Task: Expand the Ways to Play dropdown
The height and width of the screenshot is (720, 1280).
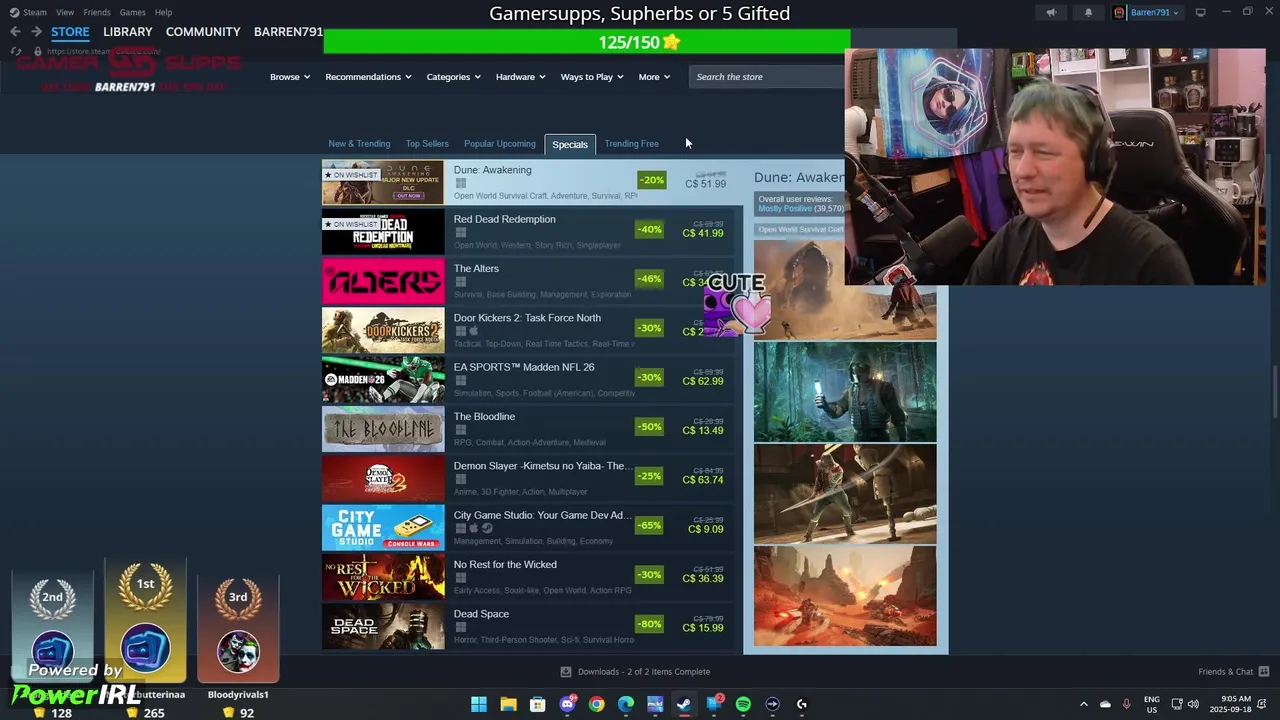Action: [x=592, y=77]
